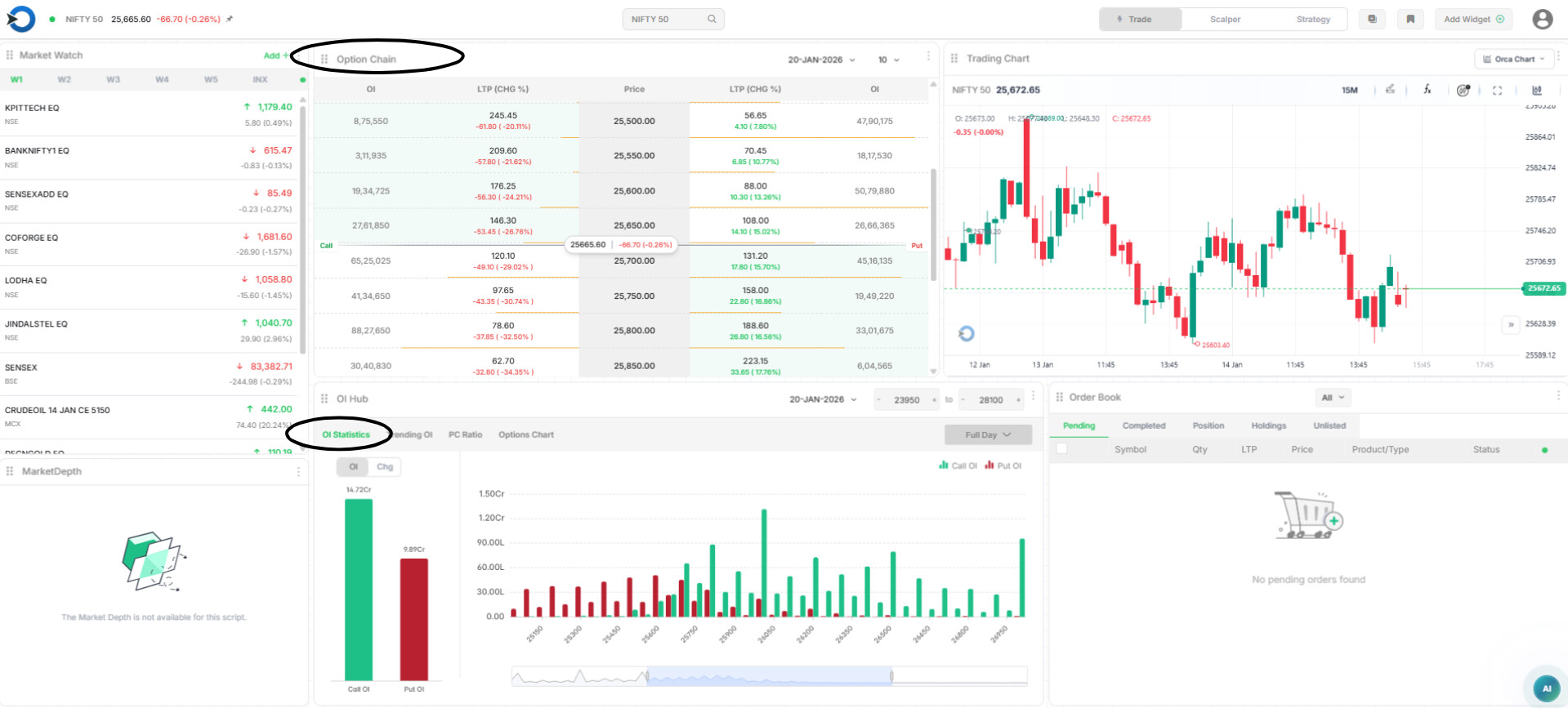Open the PC Ratio tab
Image resolution: width=1568 pixels, height=708 pixels.
pyautogui.click(x=465, y=434)
